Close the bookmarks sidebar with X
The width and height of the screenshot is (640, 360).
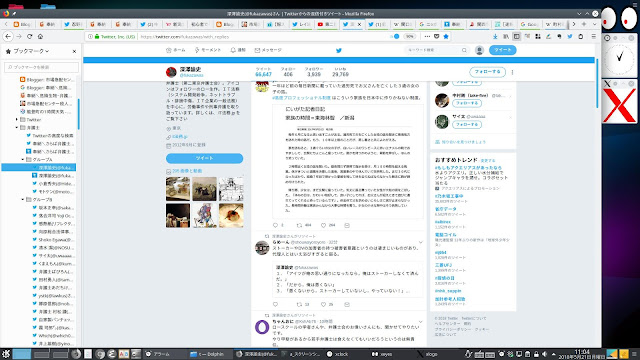click(74, 51)
